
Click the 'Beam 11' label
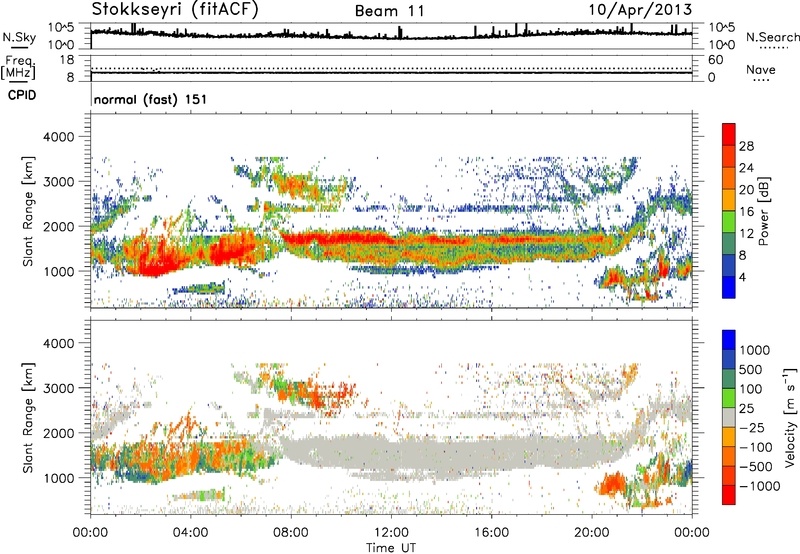click(389, 11)
